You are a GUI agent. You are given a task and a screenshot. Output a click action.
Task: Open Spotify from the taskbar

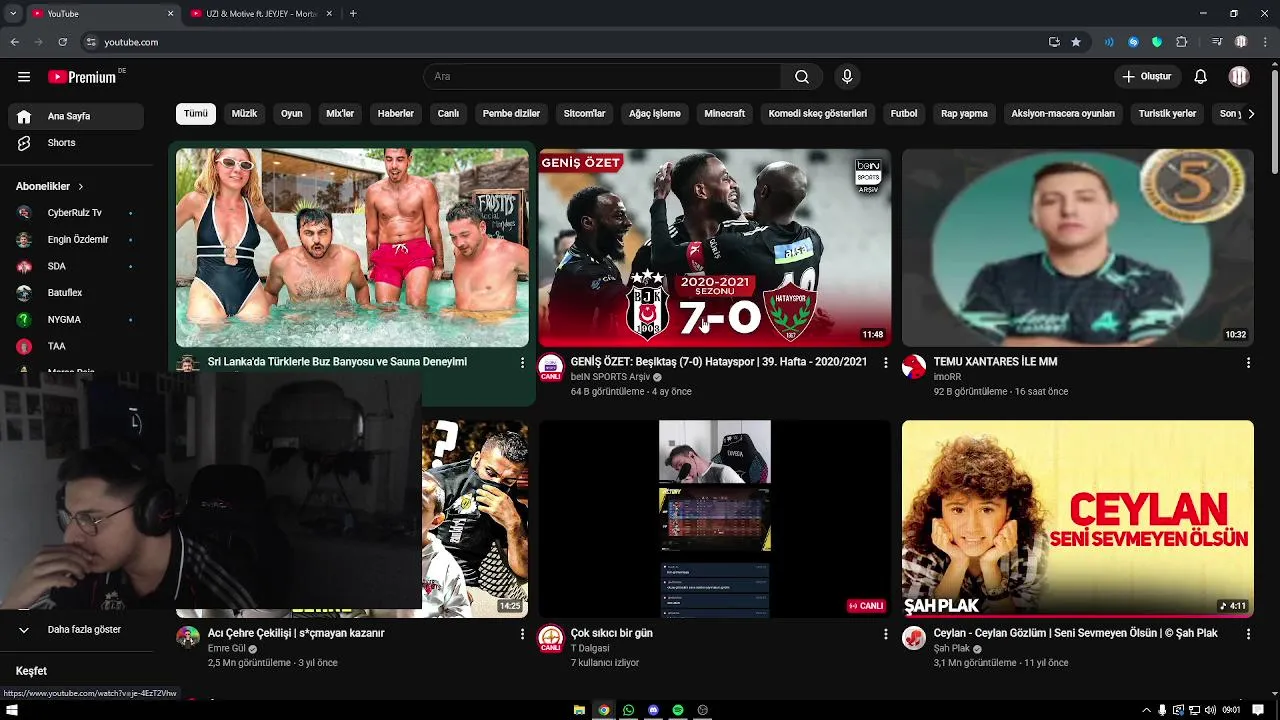click(678, 710)
